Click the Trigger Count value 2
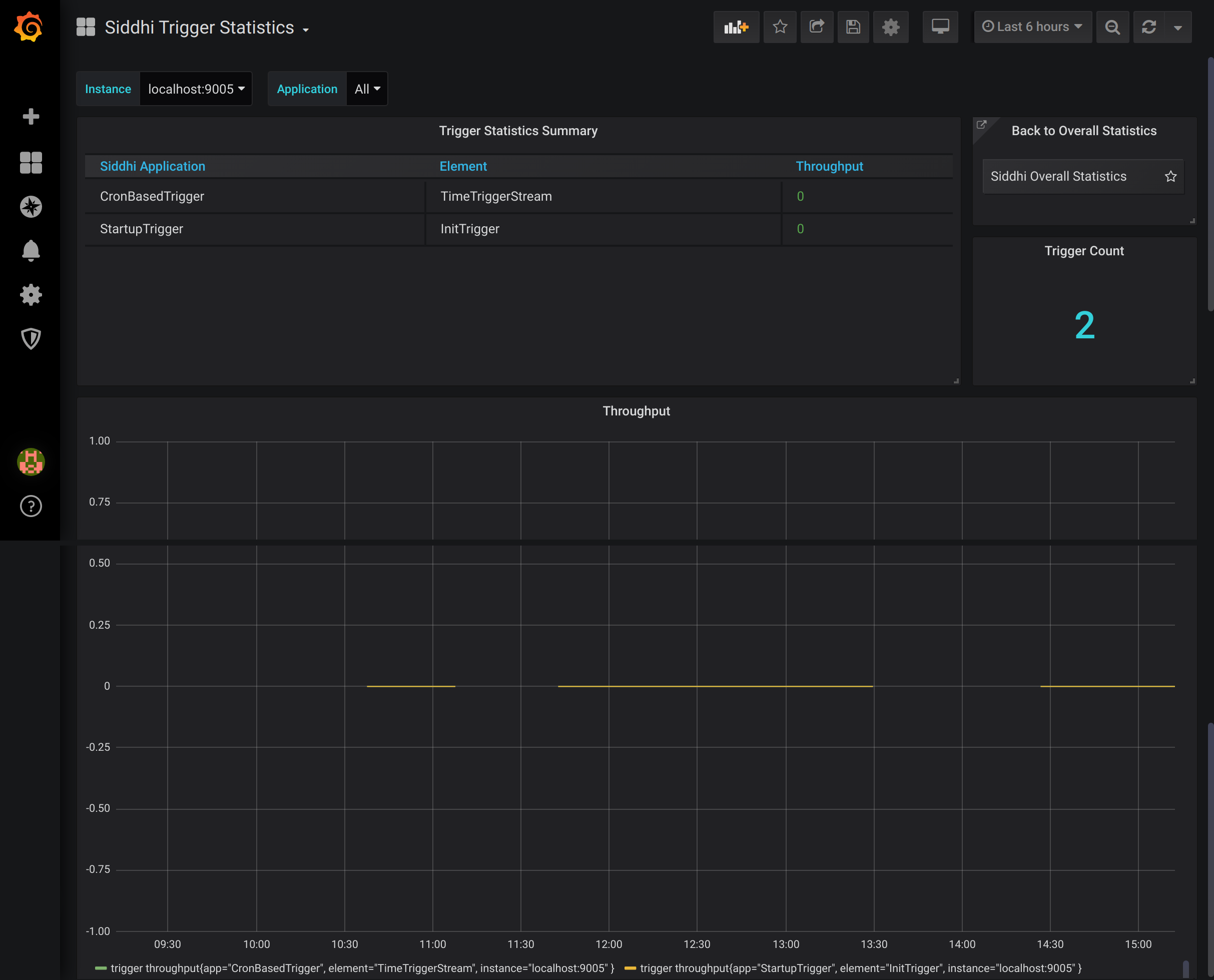This screenshot has width=1214, height=980. [1084, 325]
